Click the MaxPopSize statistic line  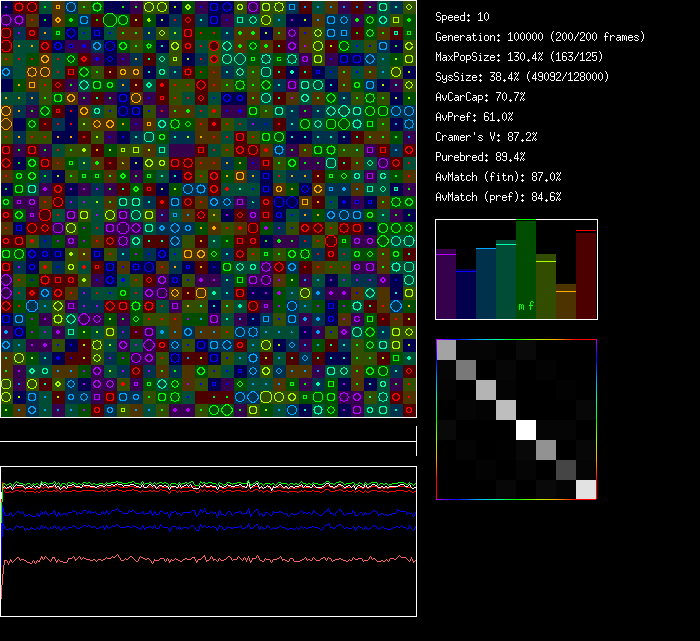click(506, 57)
